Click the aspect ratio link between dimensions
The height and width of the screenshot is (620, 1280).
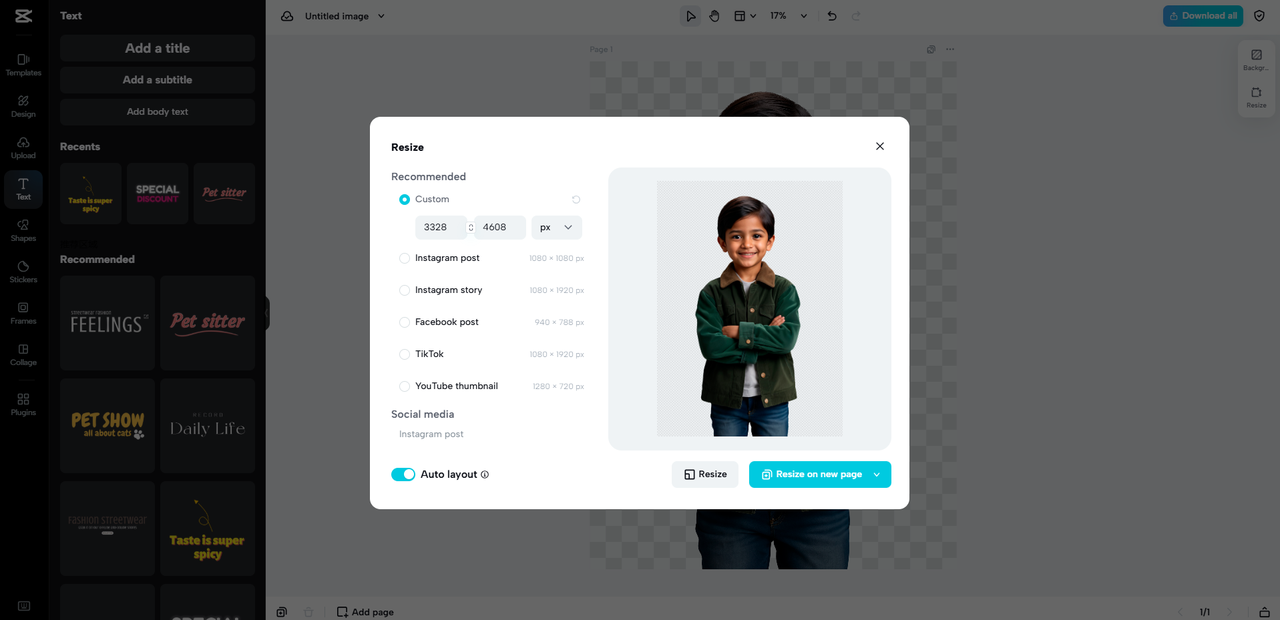click(x=471, y=227)
